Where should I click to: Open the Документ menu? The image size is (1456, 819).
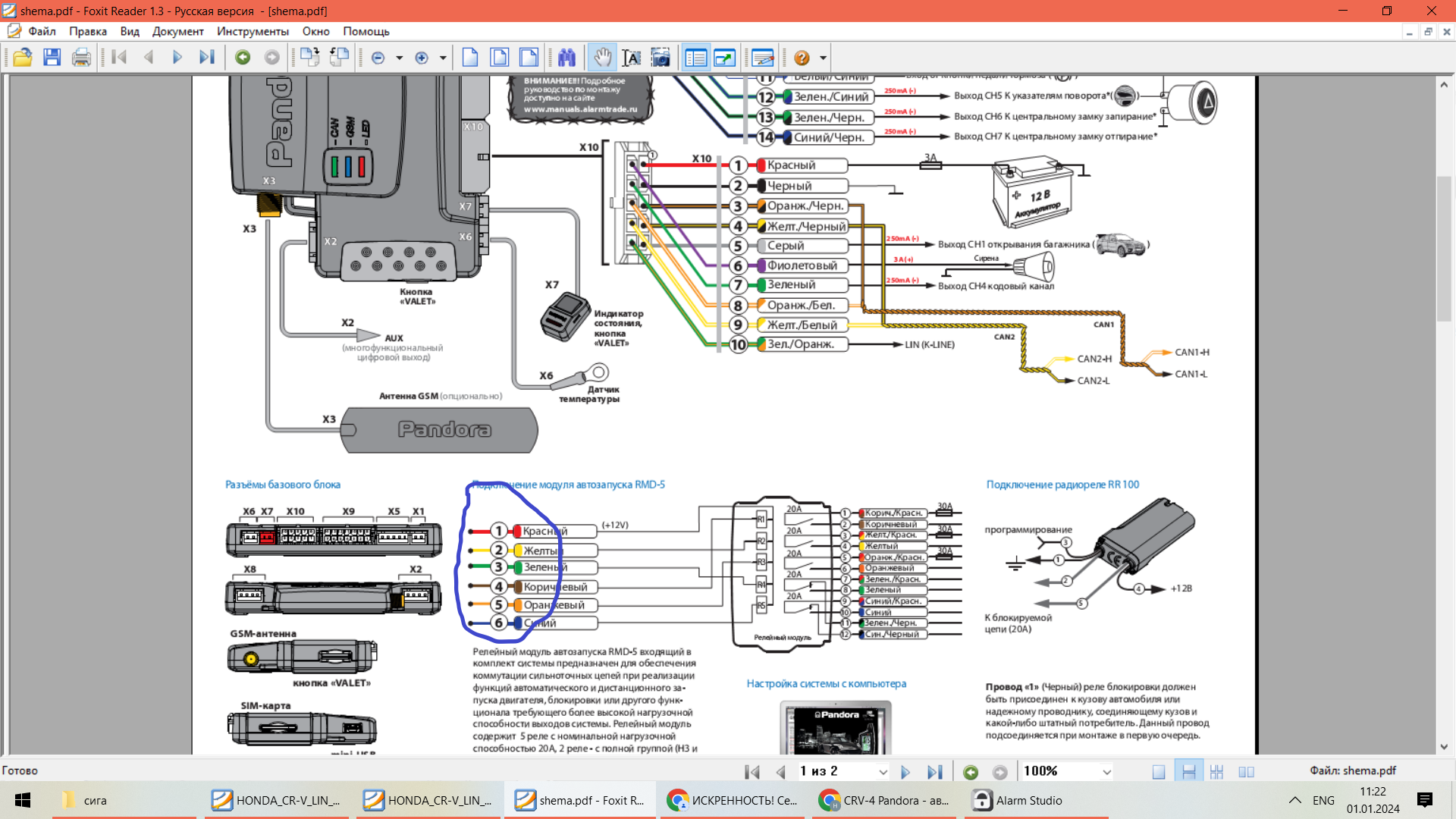(177, 31)
